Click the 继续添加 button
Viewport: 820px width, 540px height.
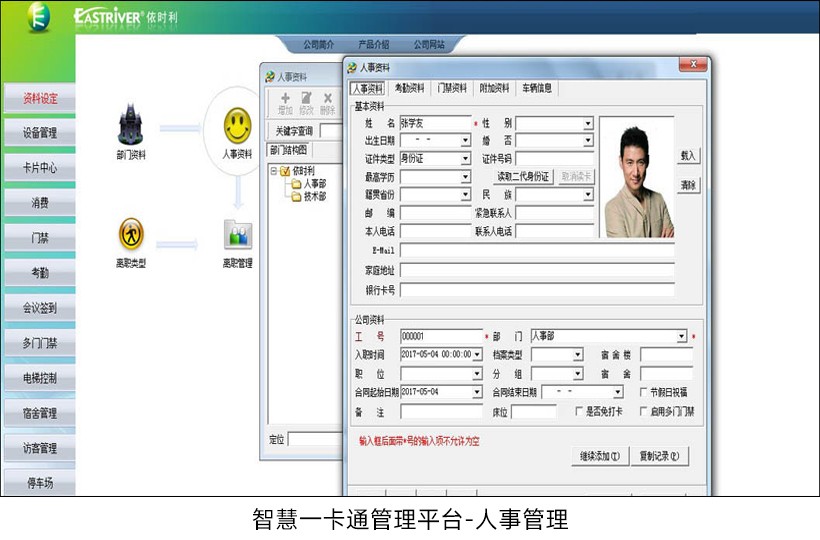[x=600, y=456]
